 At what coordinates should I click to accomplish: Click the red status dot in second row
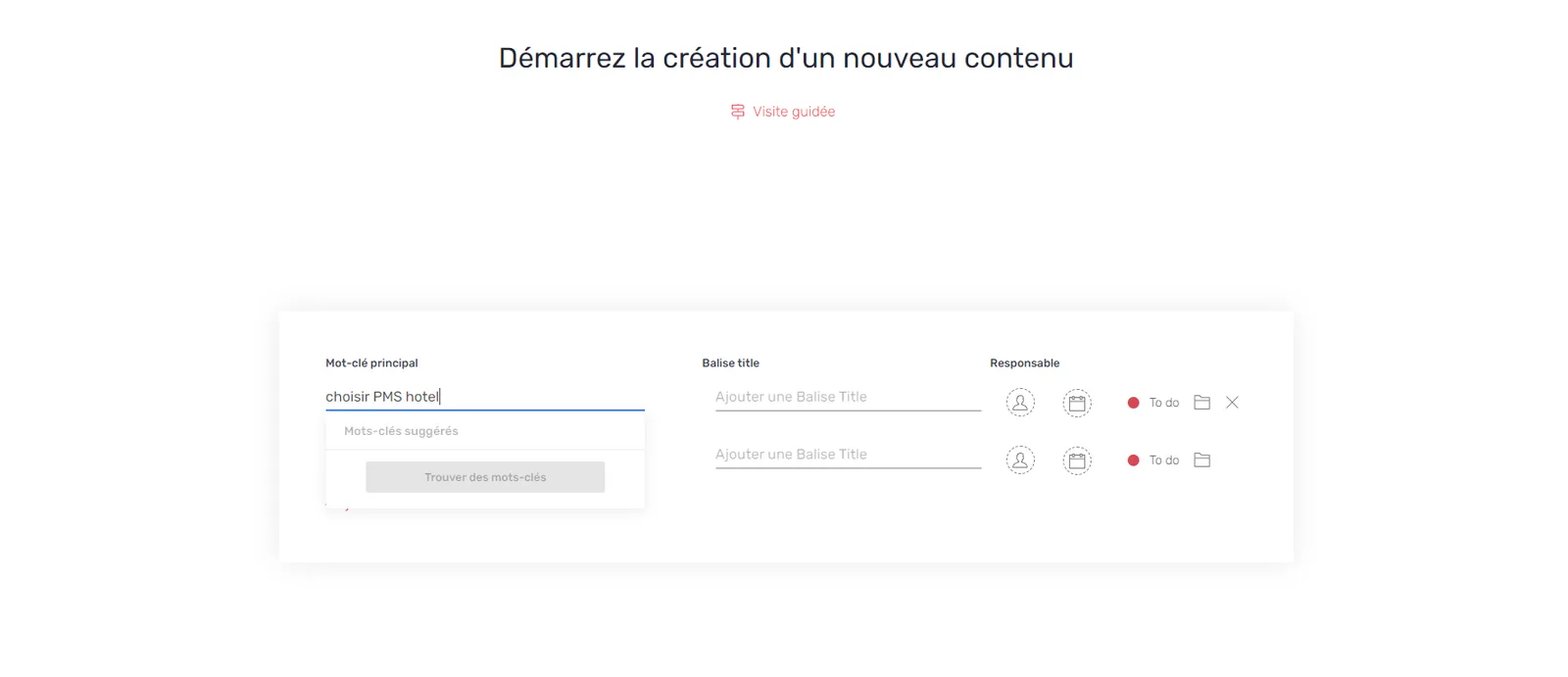click(1133, 460)
